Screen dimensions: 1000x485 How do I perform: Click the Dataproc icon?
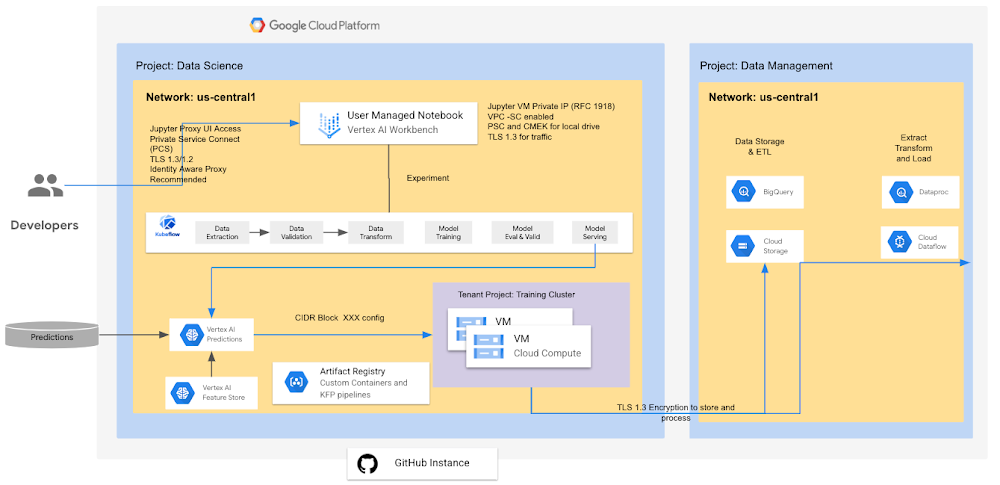[901, 191]
